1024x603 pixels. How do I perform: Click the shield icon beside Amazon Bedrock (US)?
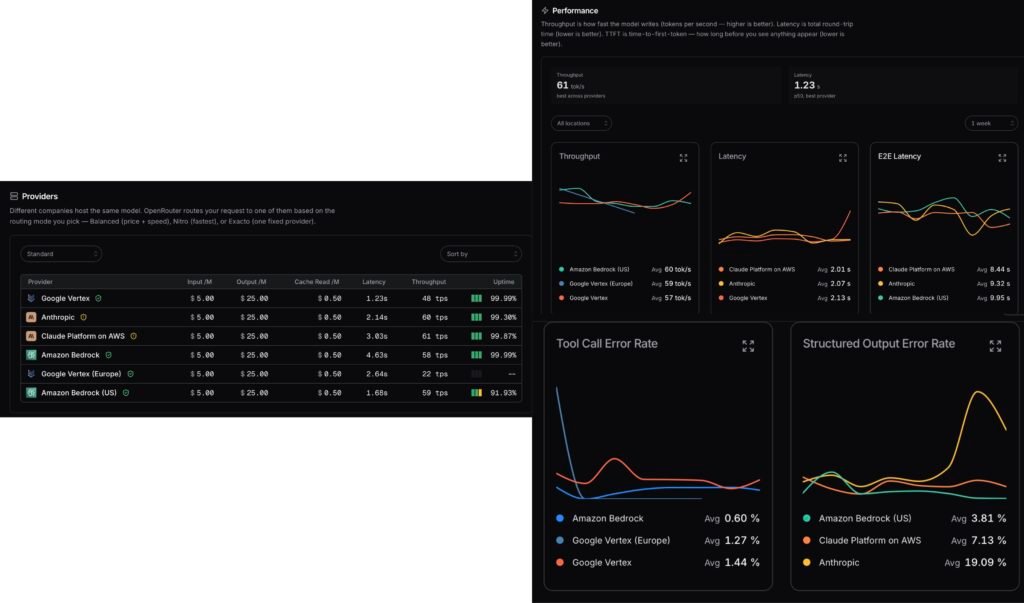(x=125, y=393)
